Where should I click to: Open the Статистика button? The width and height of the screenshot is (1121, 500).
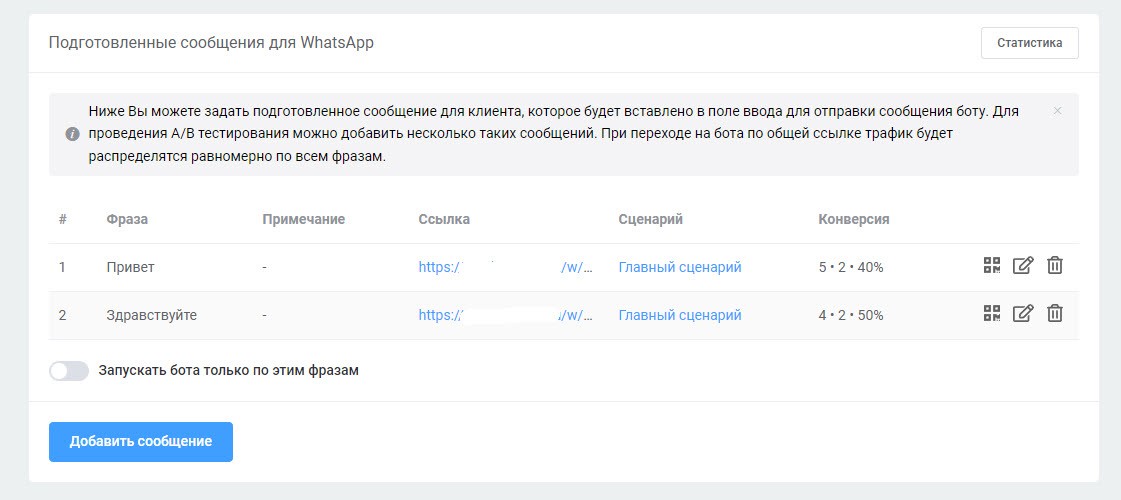click(1029, 43)
